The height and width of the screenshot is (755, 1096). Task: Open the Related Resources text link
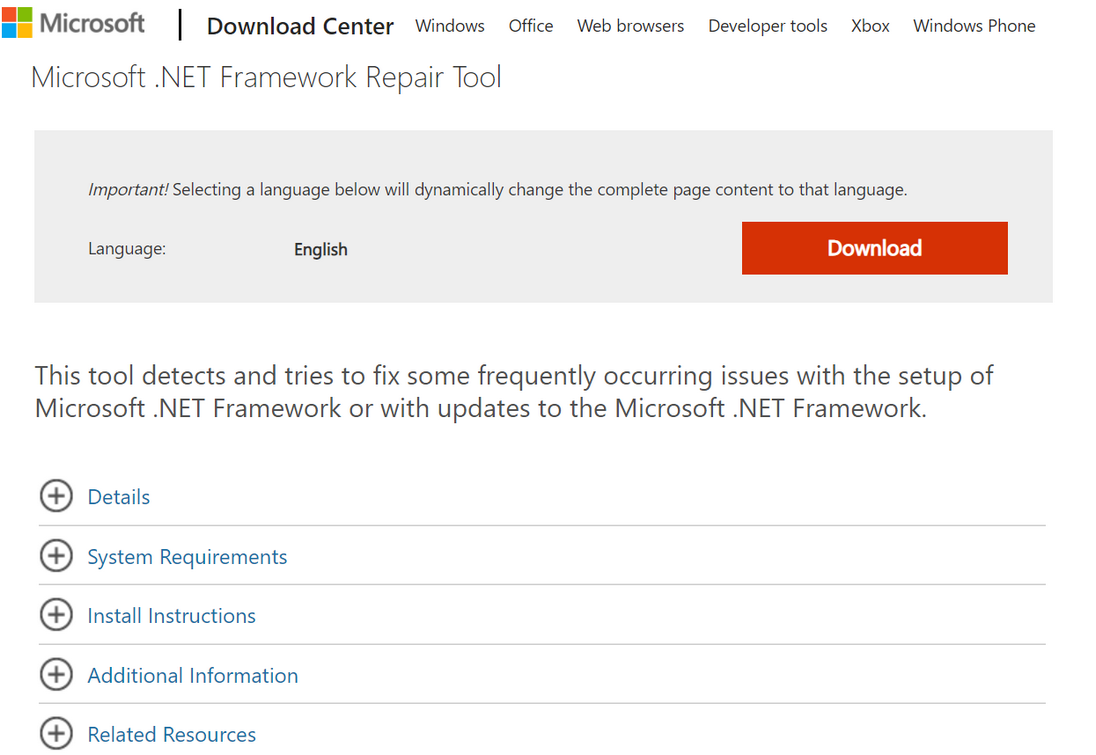(172, 735)
